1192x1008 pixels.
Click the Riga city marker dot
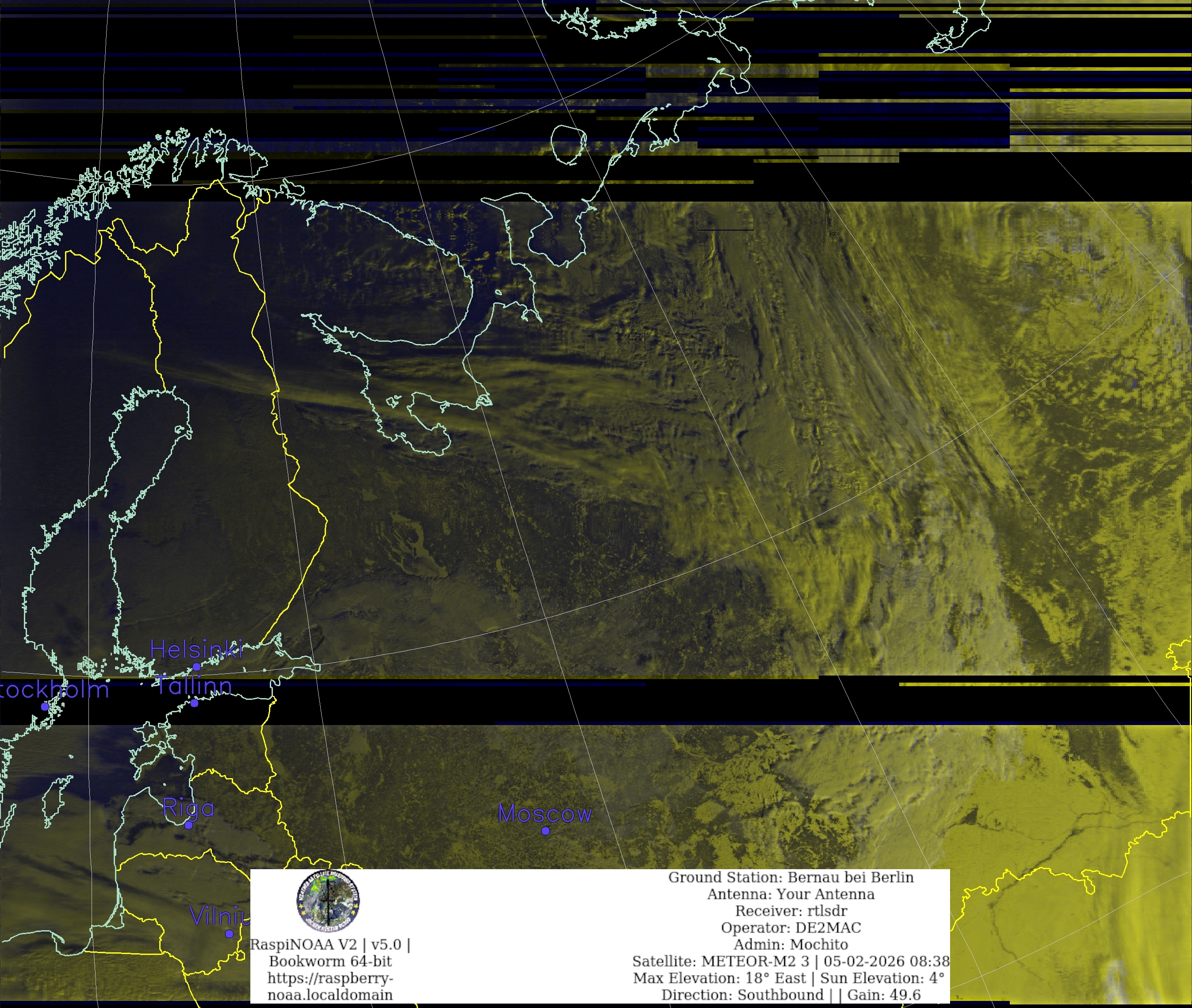click(189, 825)
